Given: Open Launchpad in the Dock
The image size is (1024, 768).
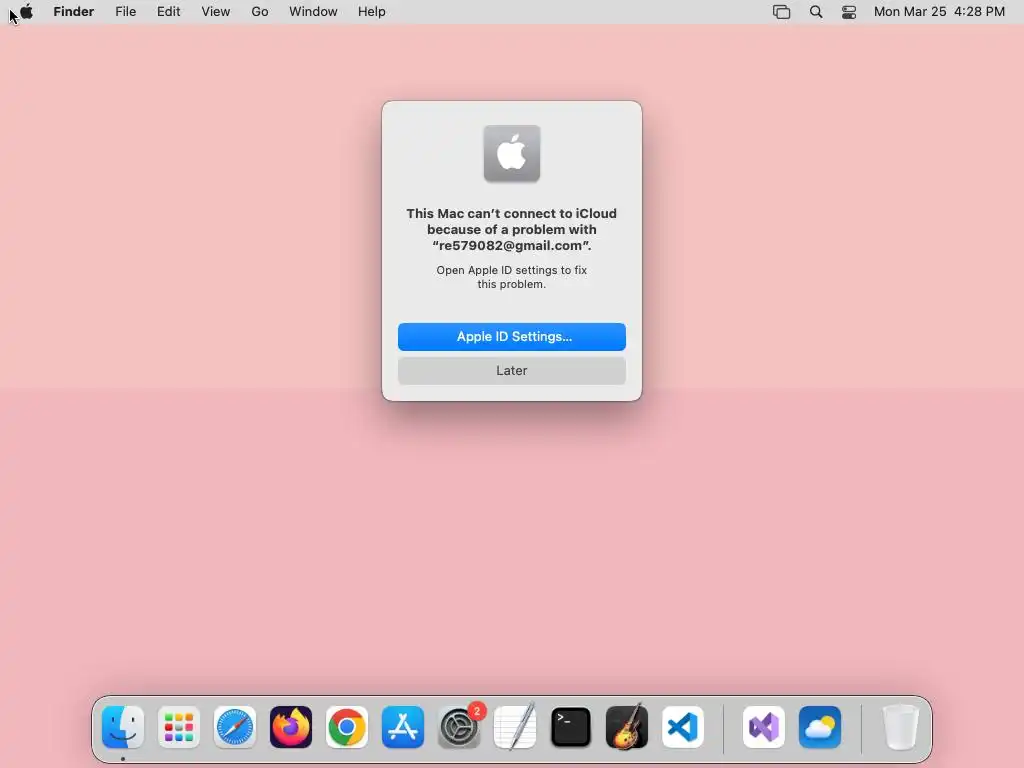Looking at the screenshot, I should tap(179, 727).
